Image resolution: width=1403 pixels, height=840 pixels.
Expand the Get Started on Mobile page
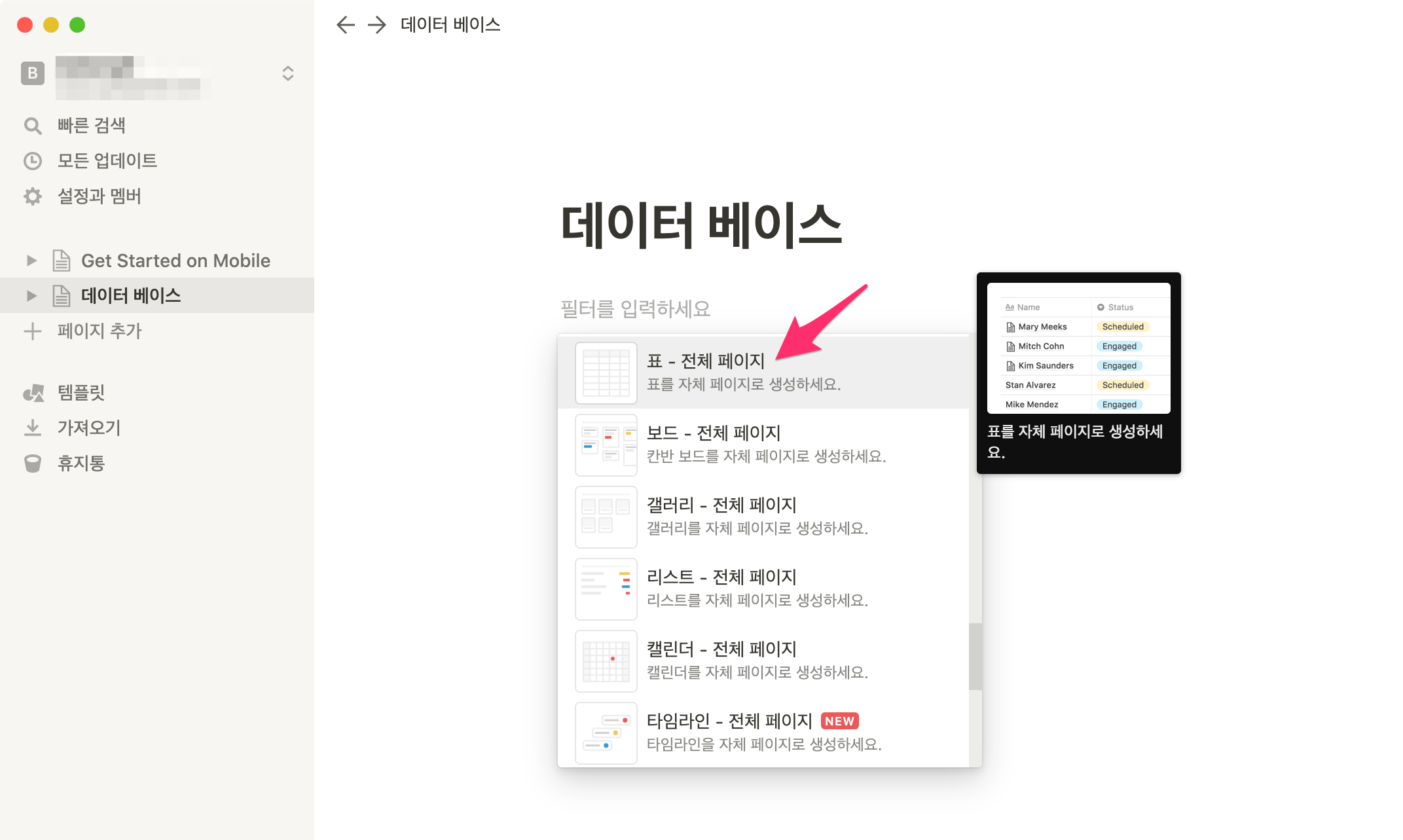[x=31, y=261]
